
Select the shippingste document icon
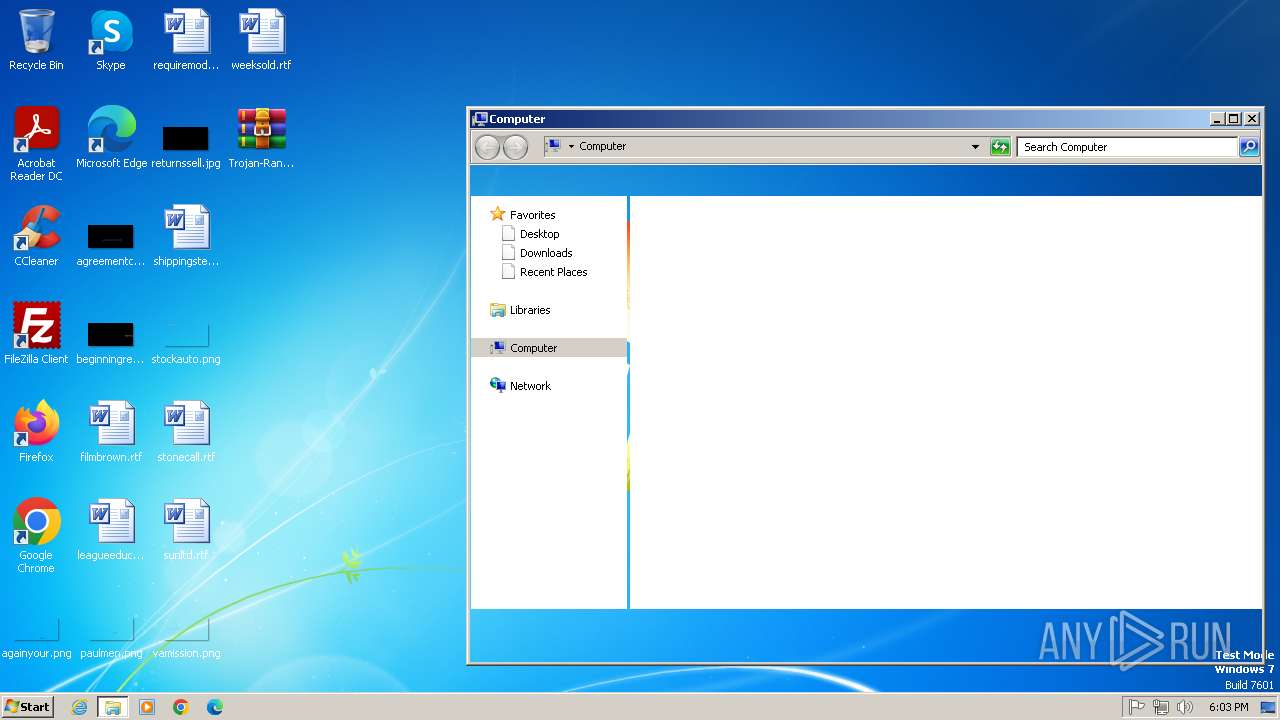[x=186, y=236]
